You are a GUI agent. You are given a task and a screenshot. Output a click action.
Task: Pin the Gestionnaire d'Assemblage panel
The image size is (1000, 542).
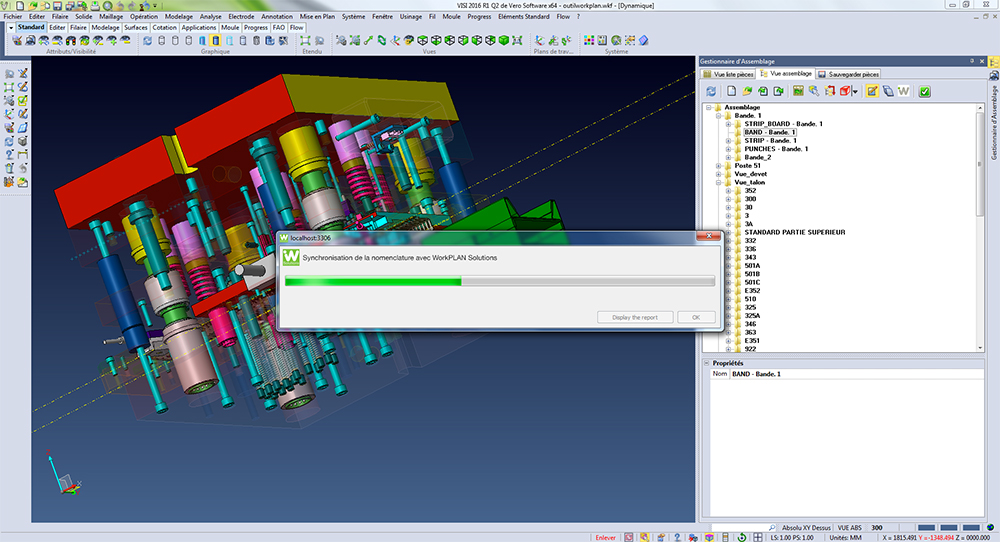[x=972, y=61]
